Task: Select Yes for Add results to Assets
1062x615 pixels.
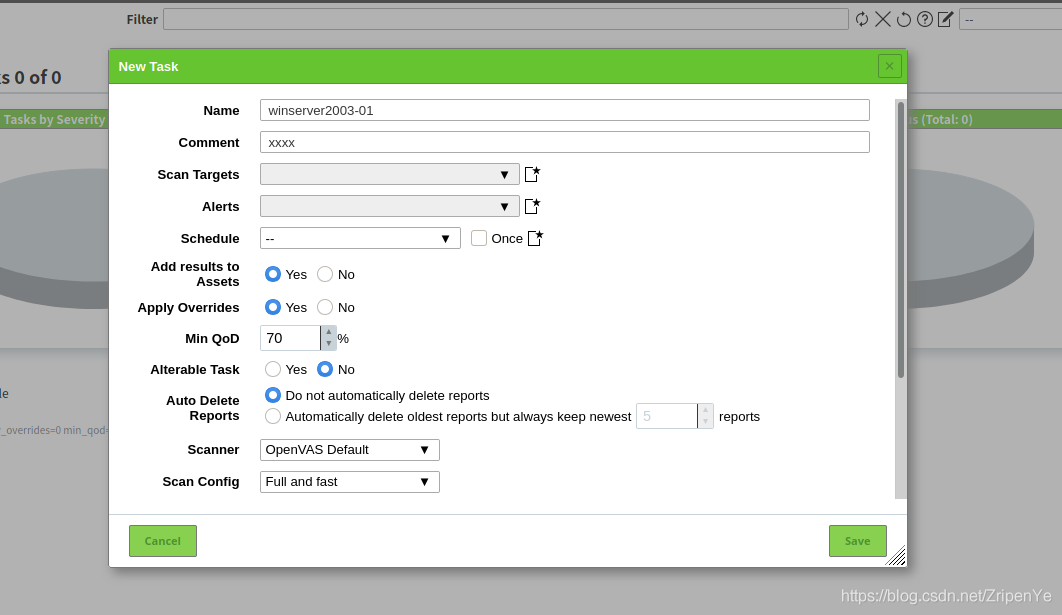Action: coord(273,274)
